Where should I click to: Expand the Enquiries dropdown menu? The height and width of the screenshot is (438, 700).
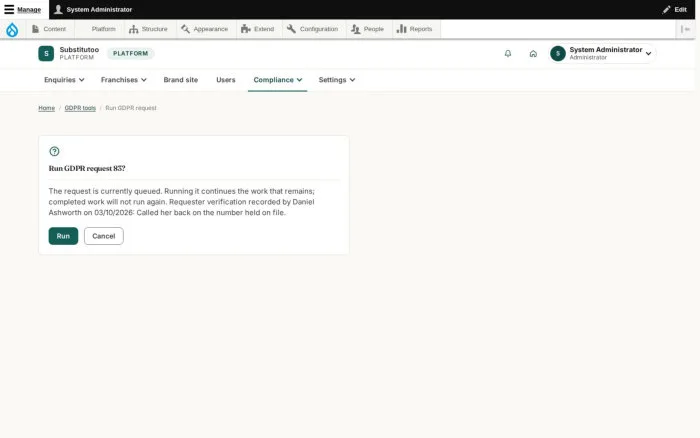pos(64,80)
